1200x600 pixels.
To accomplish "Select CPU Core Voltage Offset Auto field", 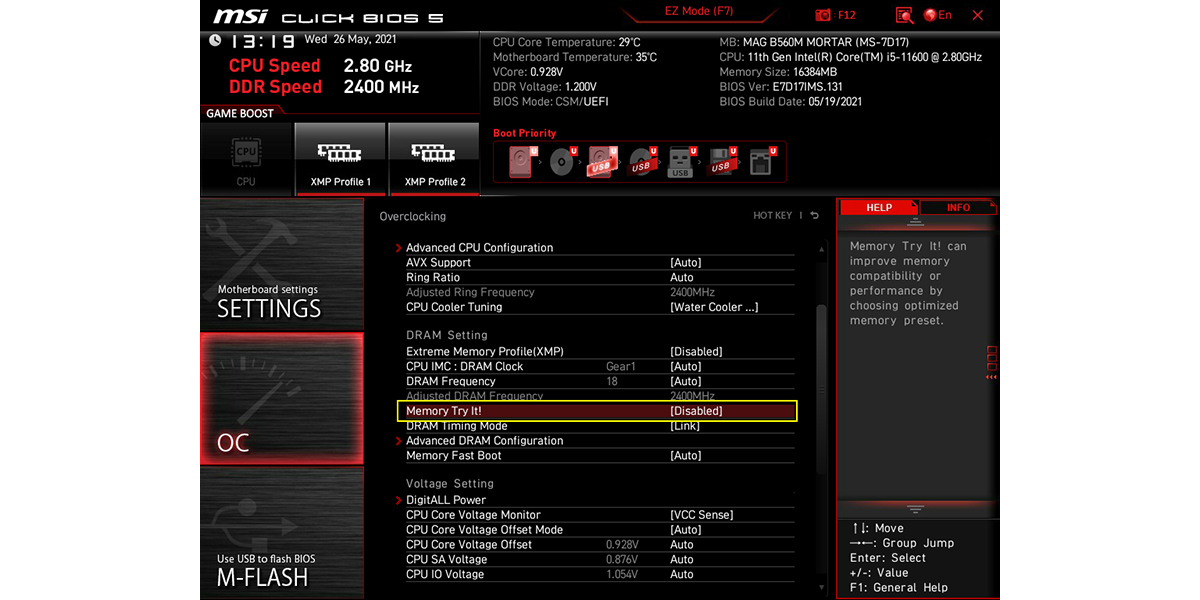I will point(600,544).
